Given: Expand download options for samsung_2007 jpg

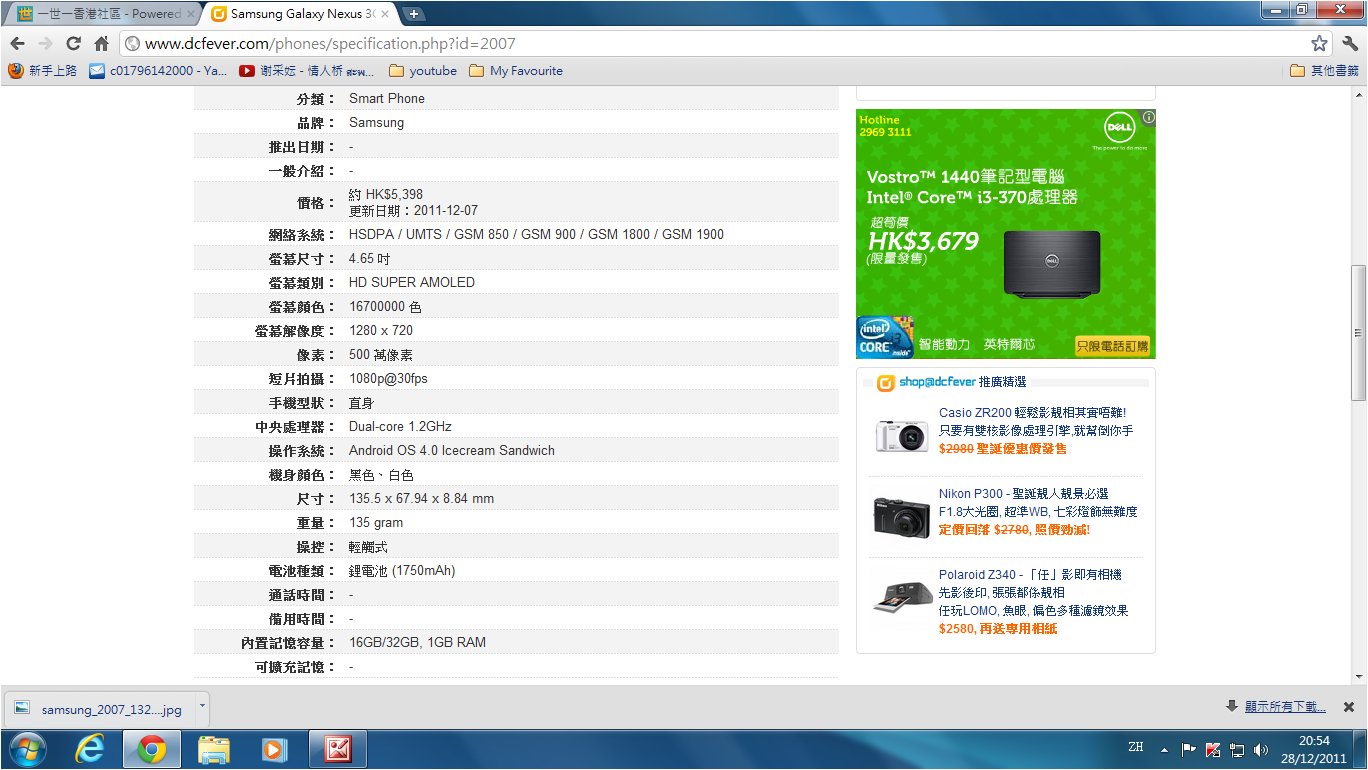Looking at the screenshot, I should 201,706.
